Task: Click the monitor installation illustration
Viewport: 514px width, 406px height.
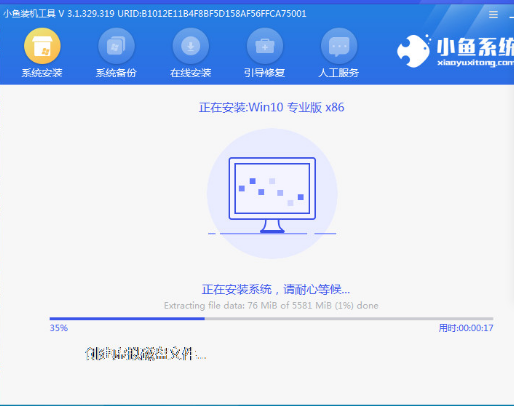Action: 272,193
